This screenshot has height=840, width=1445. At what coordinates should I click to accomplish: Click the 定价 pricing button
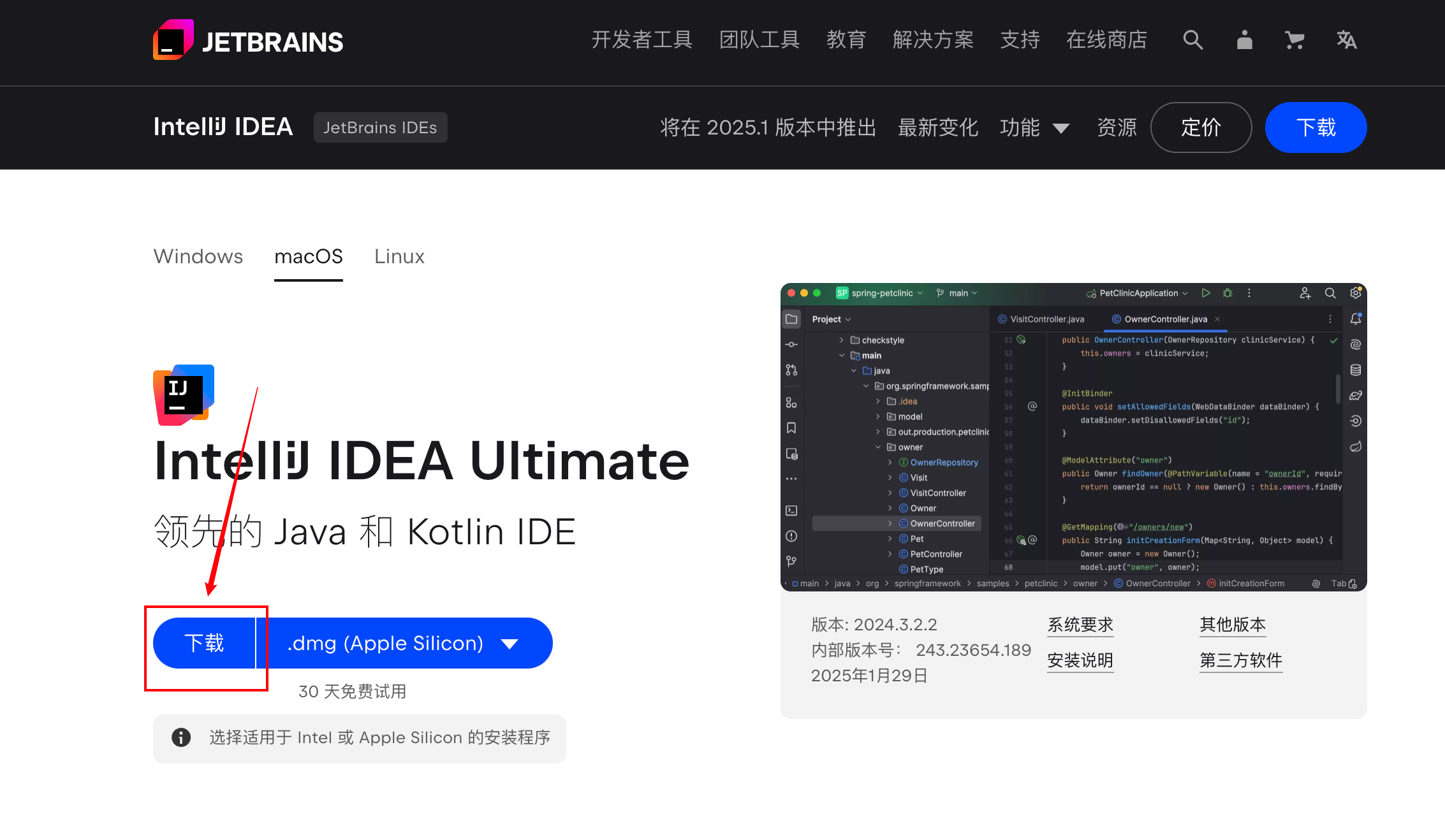pyautogui.click(x=1201, y=127)
